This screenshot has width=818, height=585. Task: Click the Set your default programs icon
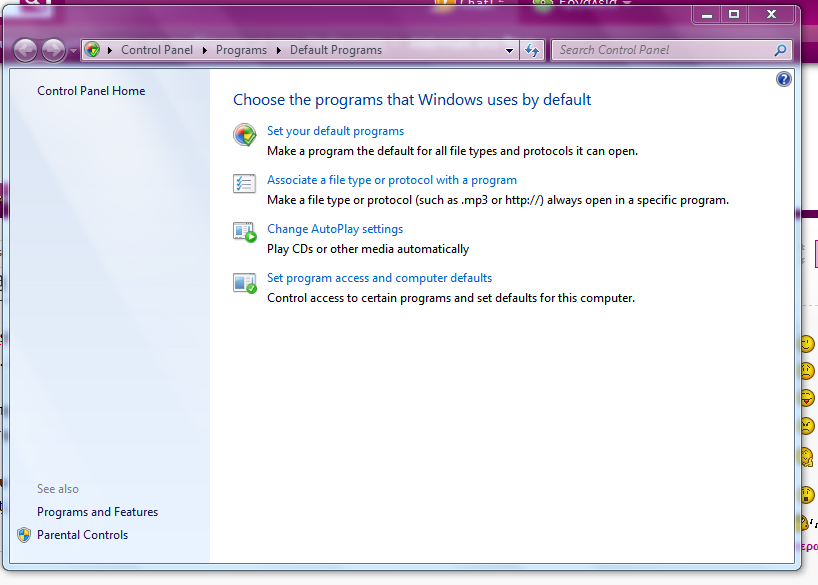pos(244,135)
